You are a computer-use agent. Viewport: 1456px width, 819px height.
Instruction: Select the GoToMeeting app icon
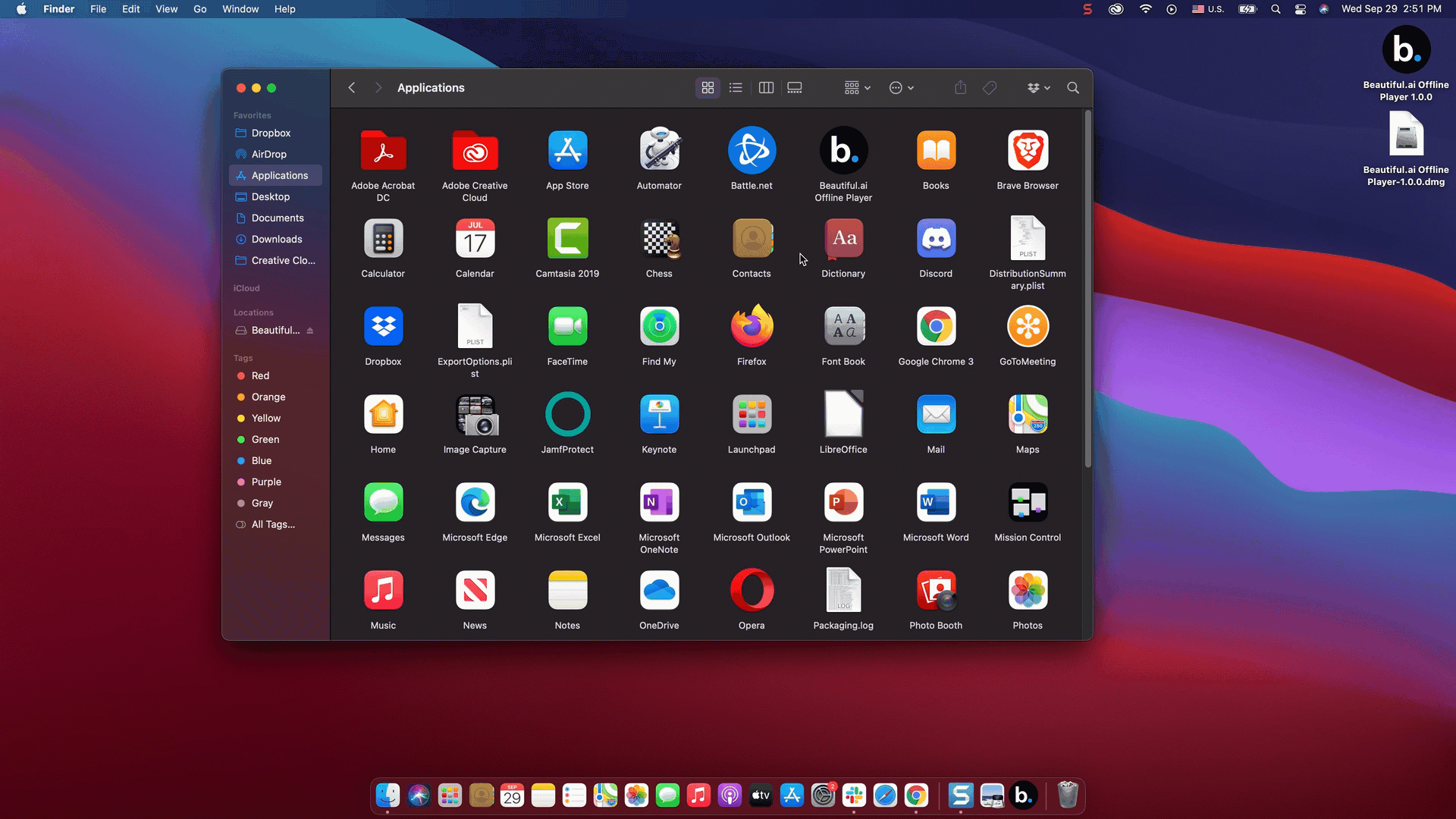pyautogui.click(x=1028, y=327)
